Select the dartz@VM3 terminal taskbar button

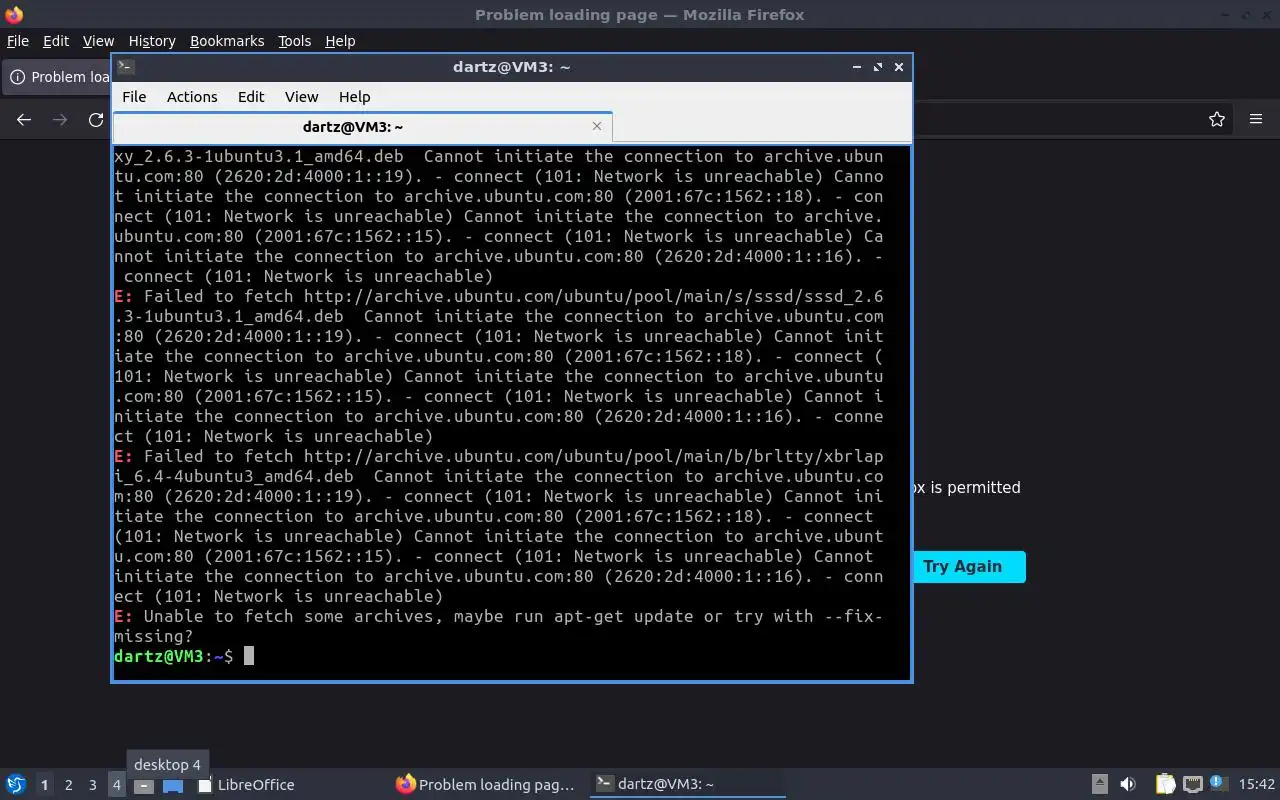tap(686, 785)
